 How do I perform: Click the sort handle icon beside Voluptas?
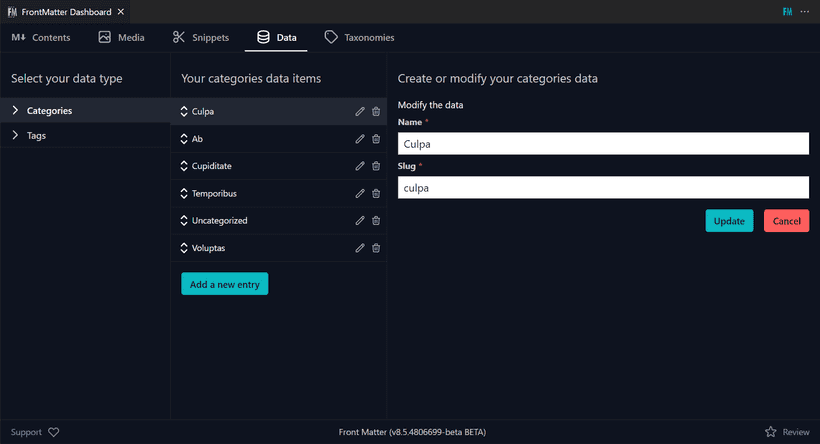(184, 248)
